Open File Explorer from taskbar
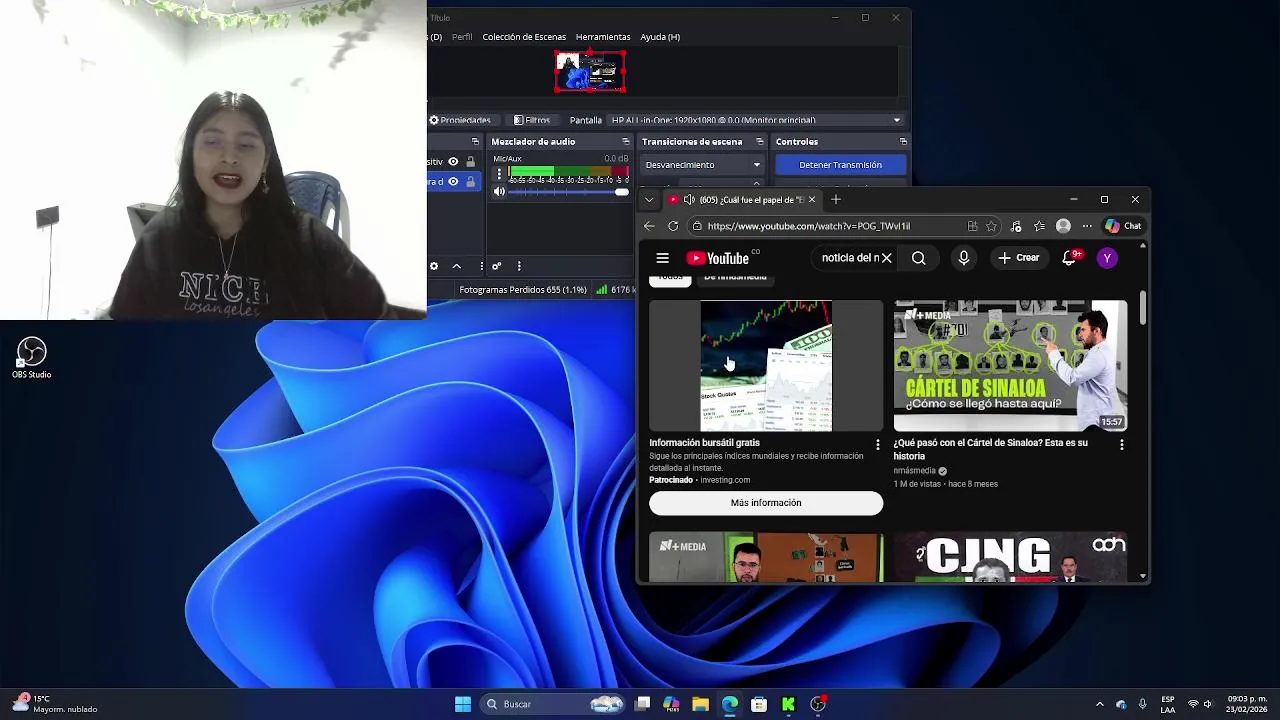Image resolution: width=1280 pixels, height=720 pixels. click(700, 704)
